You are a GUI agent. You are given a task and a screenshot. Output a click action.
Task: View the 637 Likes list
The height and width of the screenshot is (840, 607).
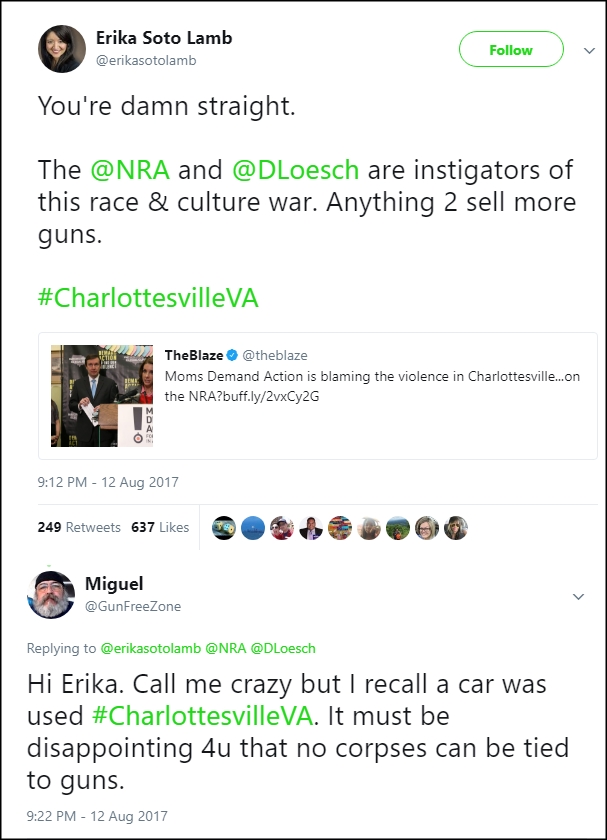tap(160, 527)
